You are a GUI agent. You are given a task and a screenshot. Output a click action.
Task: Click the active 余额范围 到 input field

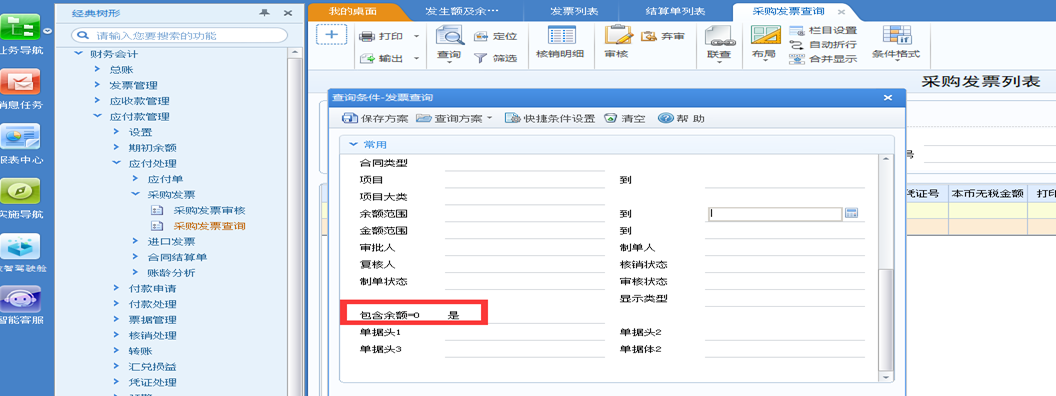pyautogui.click(x=774, y=213)
